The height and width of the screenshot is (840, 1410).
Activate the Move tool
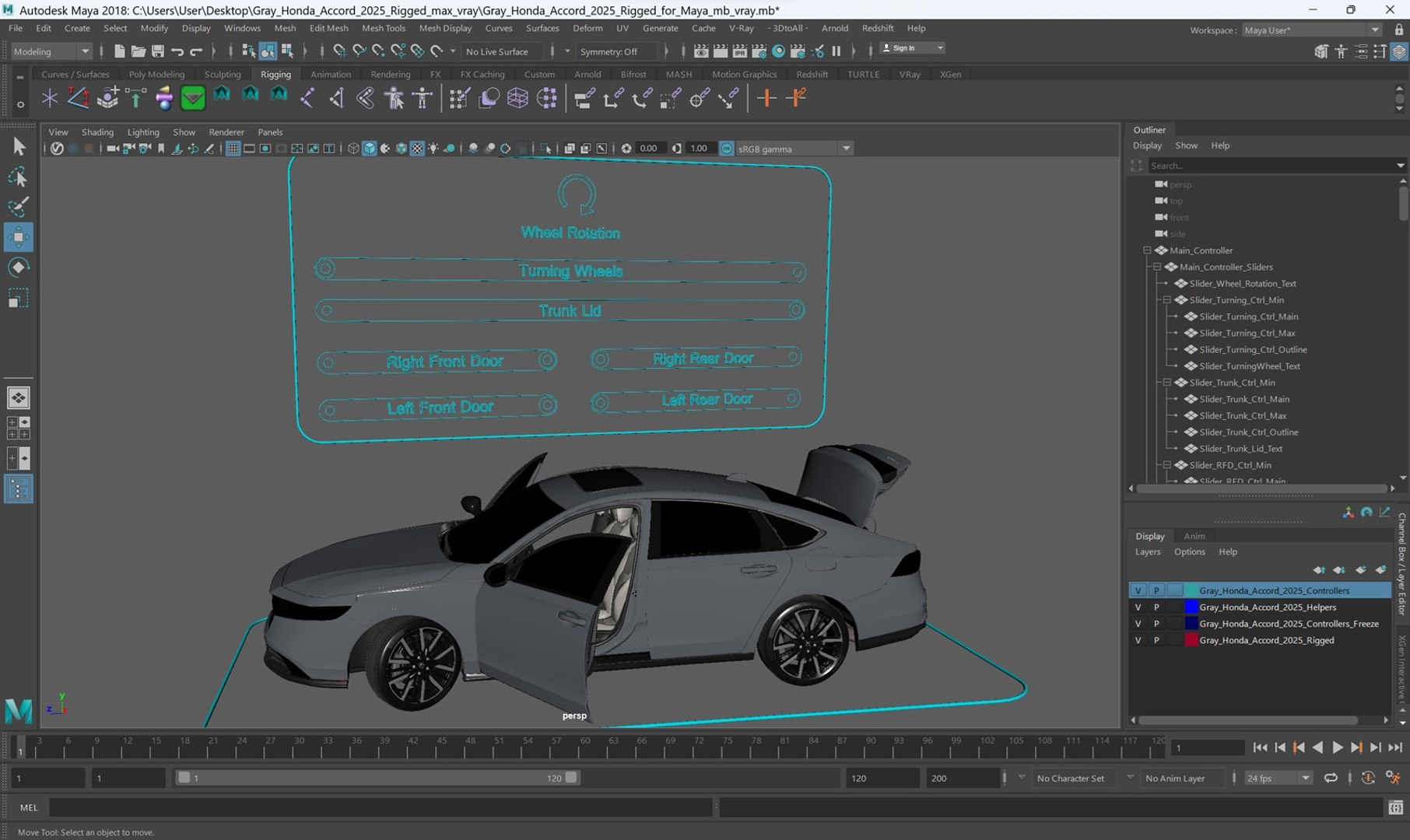pyautogui.click(x=19, y=237)
